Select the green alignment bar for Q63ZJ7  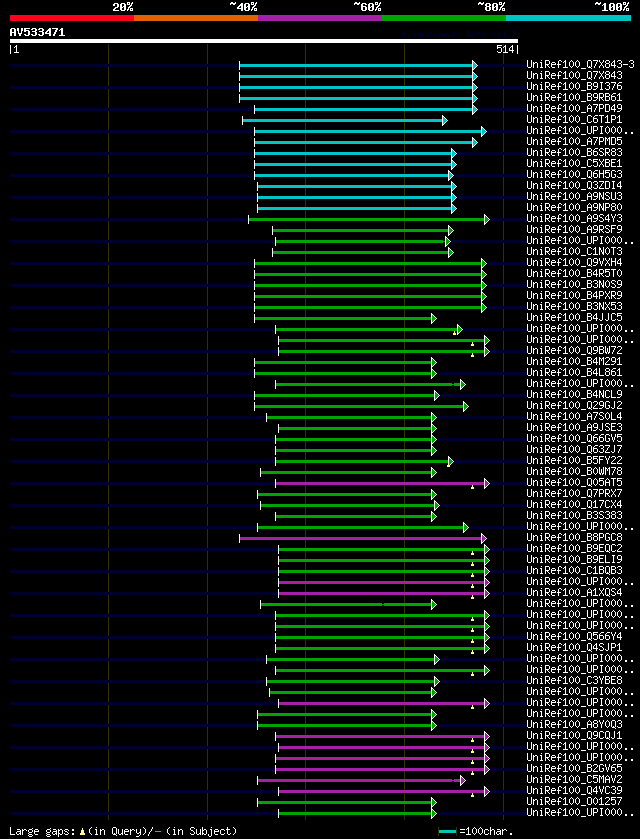point(356,449)
